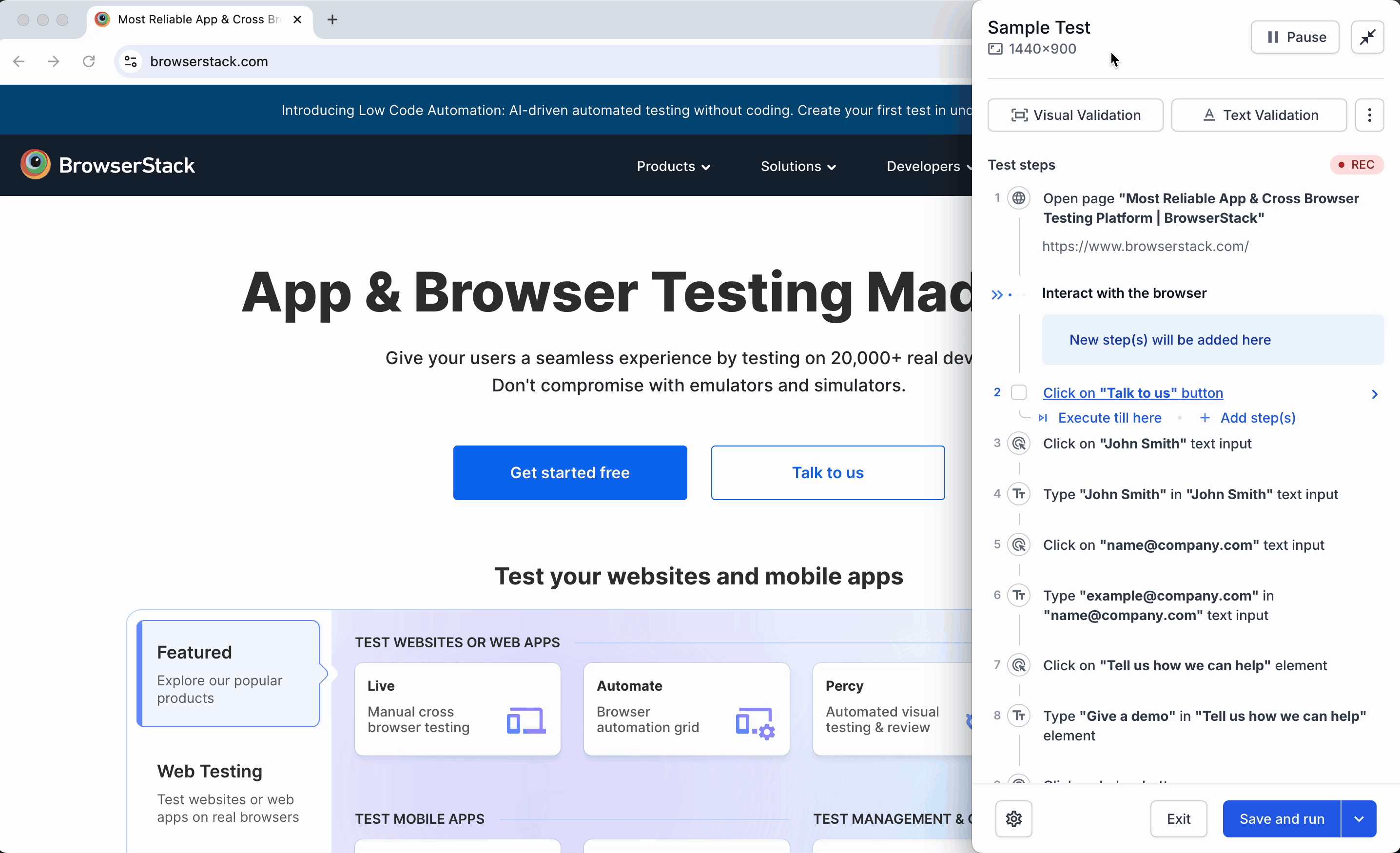This screenshot has width=1400, height=853.
Task: Click the Visual Validation icon button
Action: 1019,114
